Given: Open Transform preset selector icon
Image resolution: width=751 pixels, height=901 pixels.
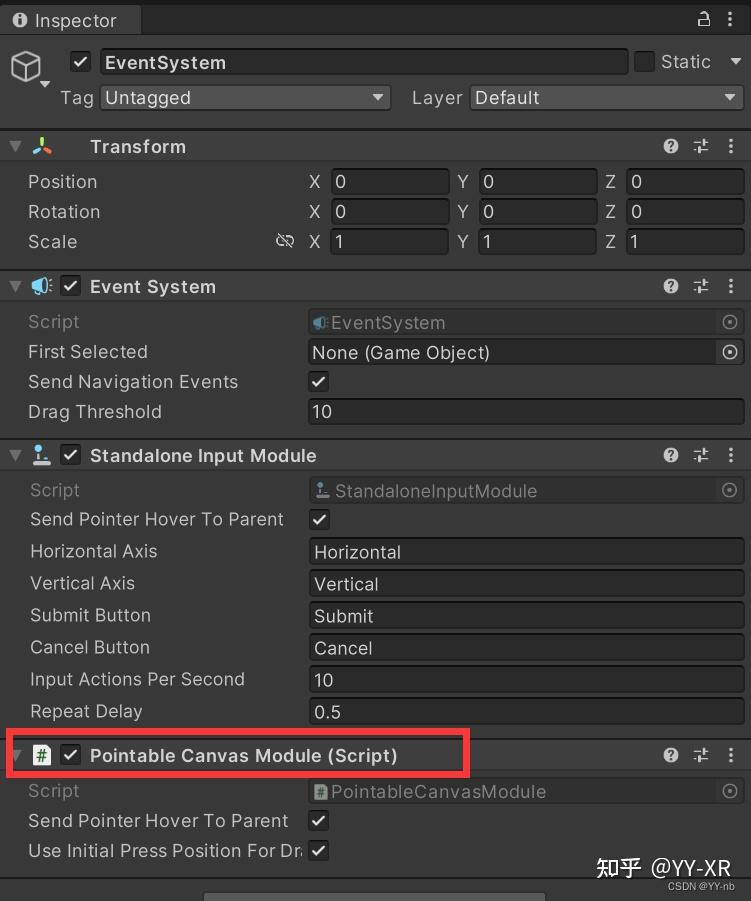Looking at the screenshot, I should coord(701,146).
